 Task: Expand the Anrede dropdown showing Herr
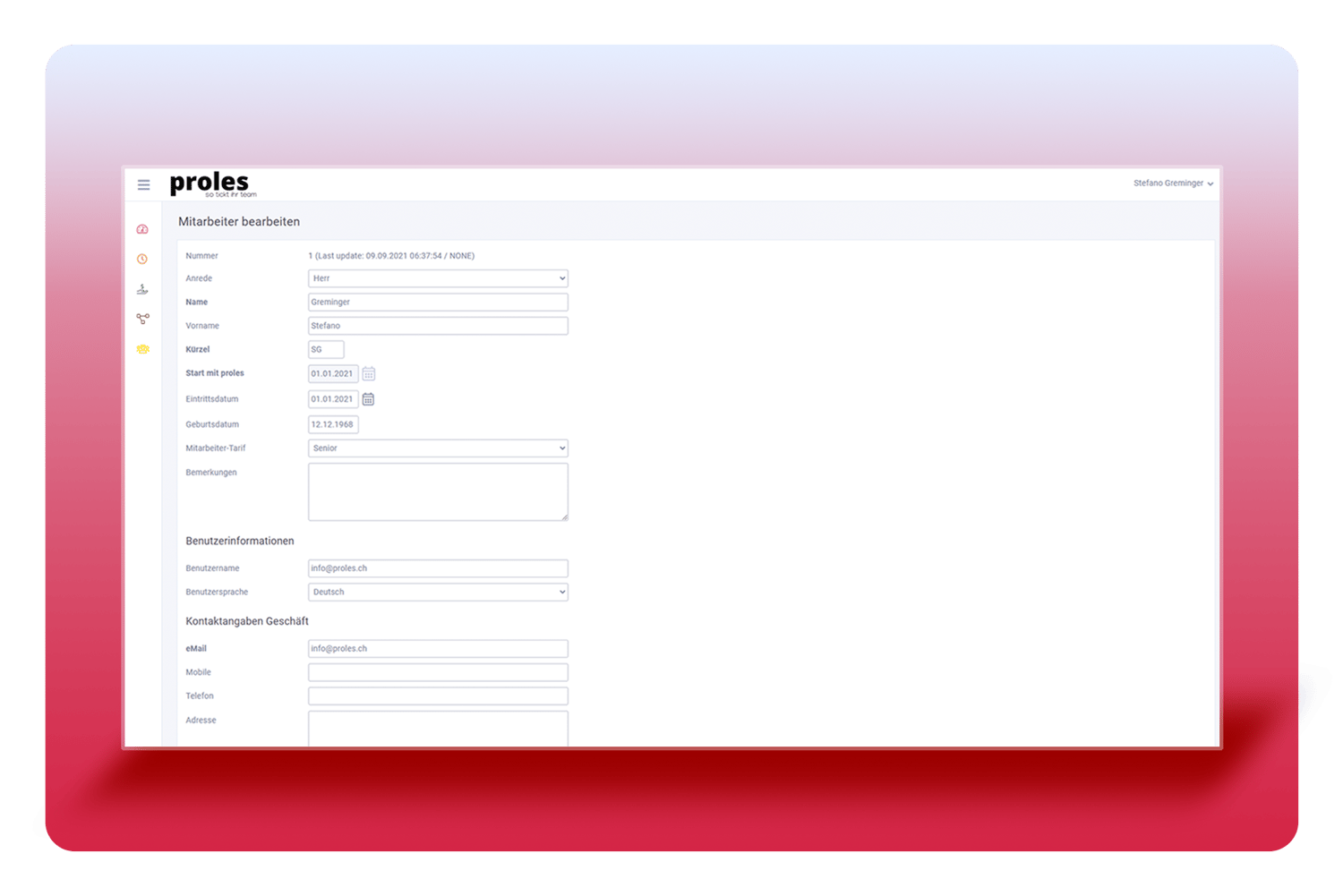coord(438,278)
